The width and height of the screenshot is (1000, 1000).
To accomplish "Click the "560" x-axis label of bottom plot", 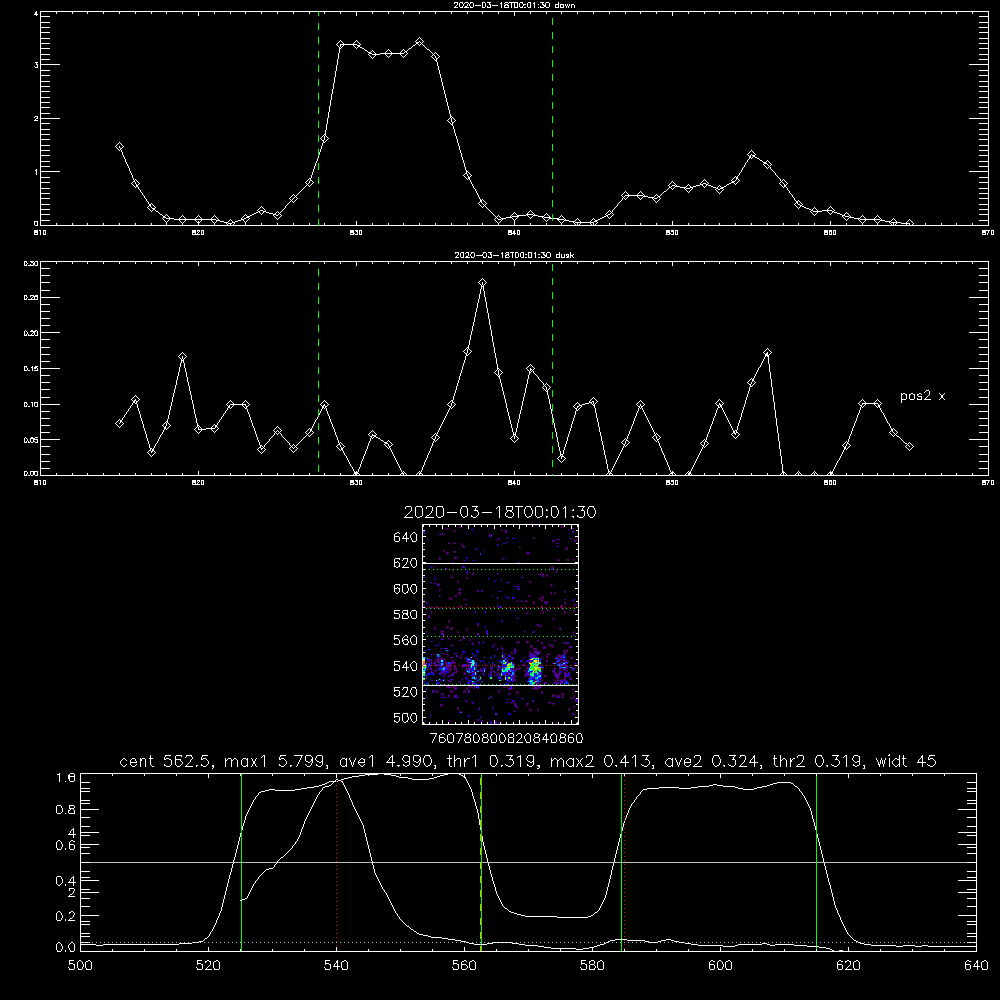I will [x=464, y=966].
